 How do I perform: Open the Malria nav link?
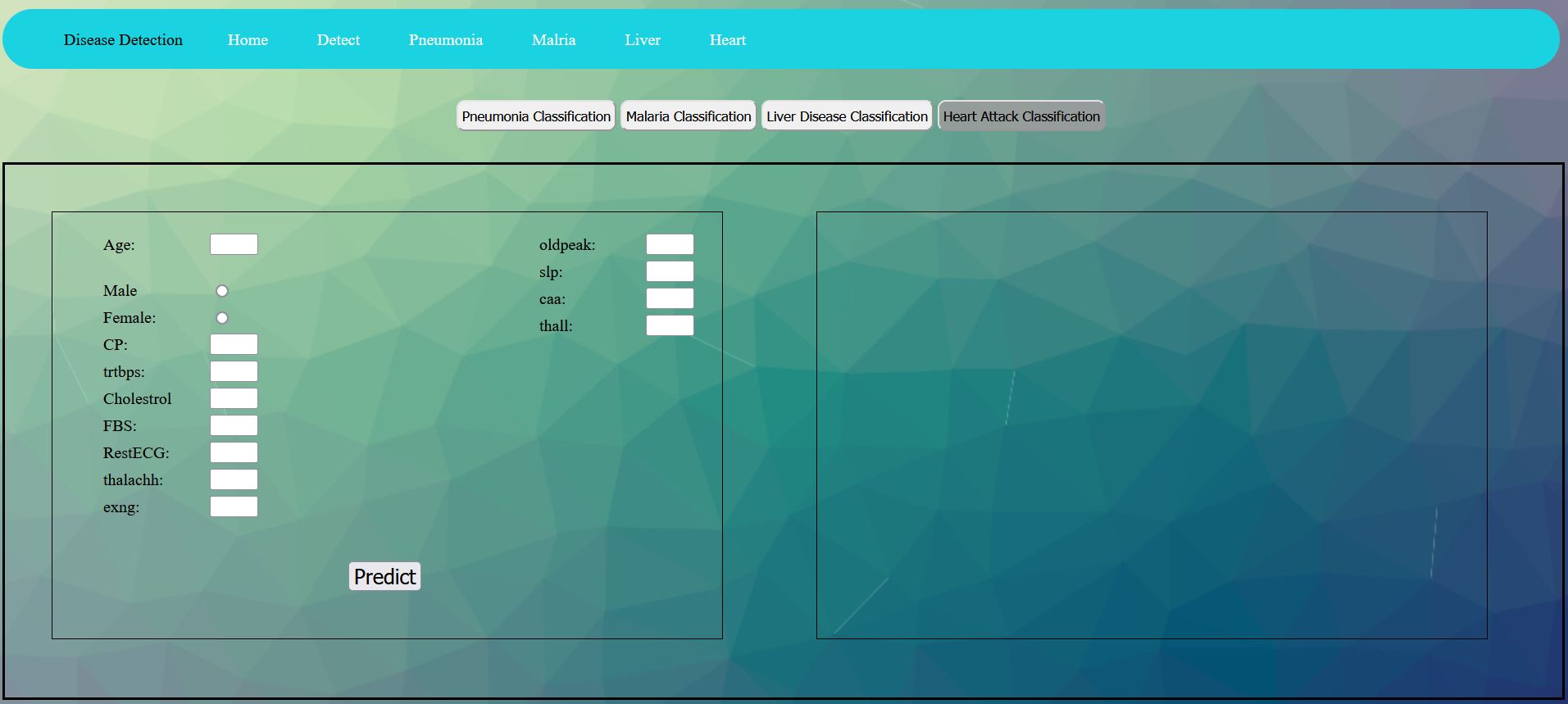click(553, 39)
